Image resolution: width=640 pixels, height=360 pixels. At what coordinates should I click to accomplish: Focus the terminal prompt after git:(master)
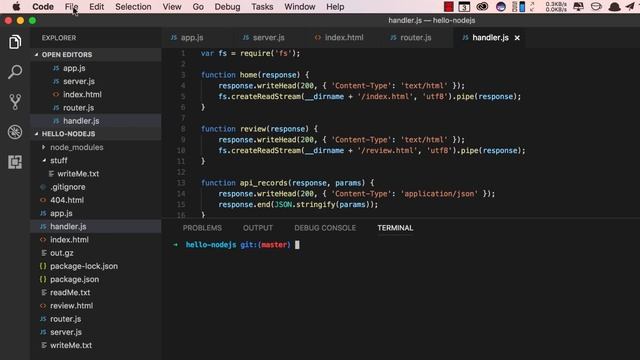[297, 245]
